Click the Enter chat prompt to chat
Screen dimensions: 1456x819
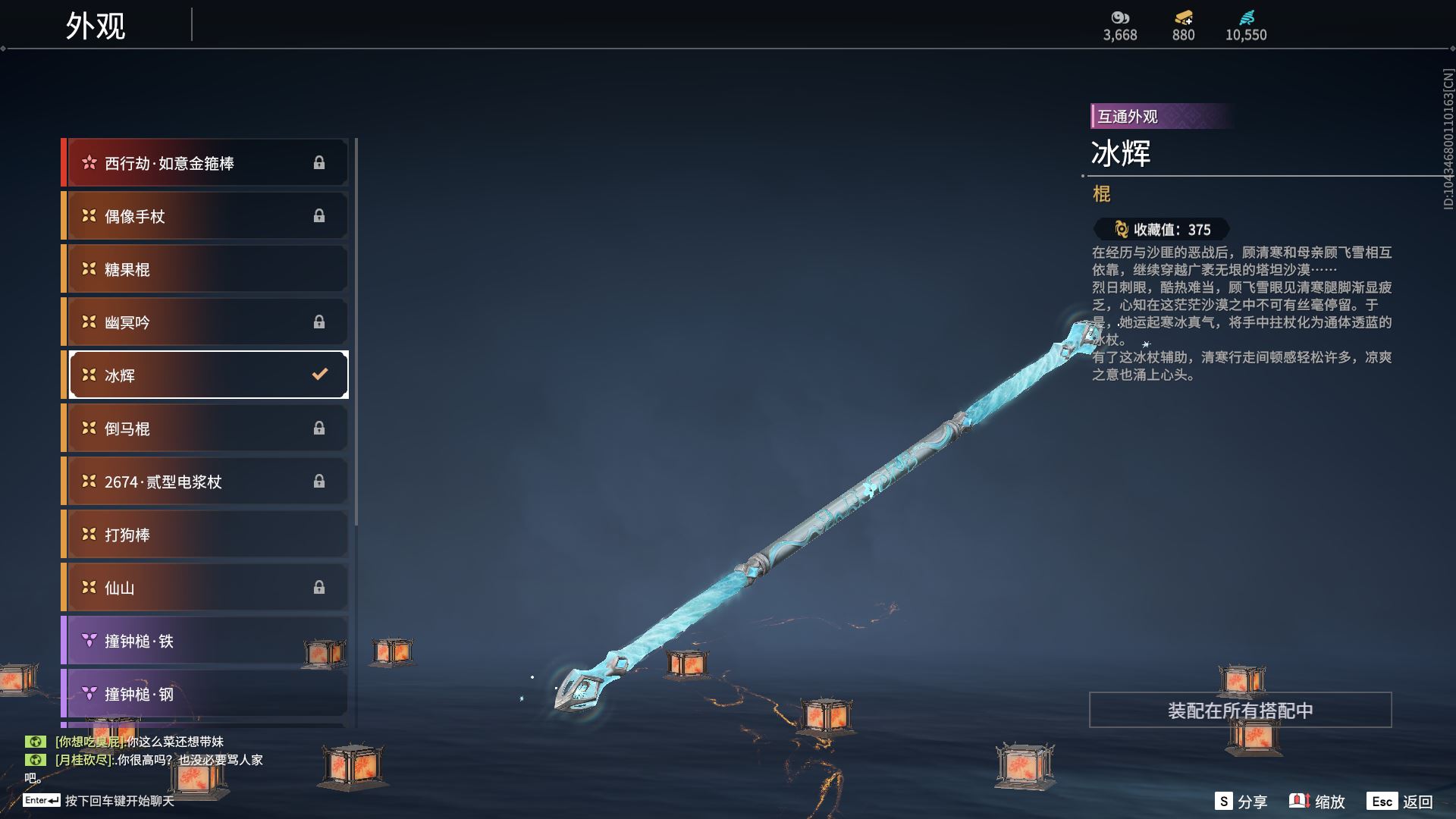tap(99, 801)
